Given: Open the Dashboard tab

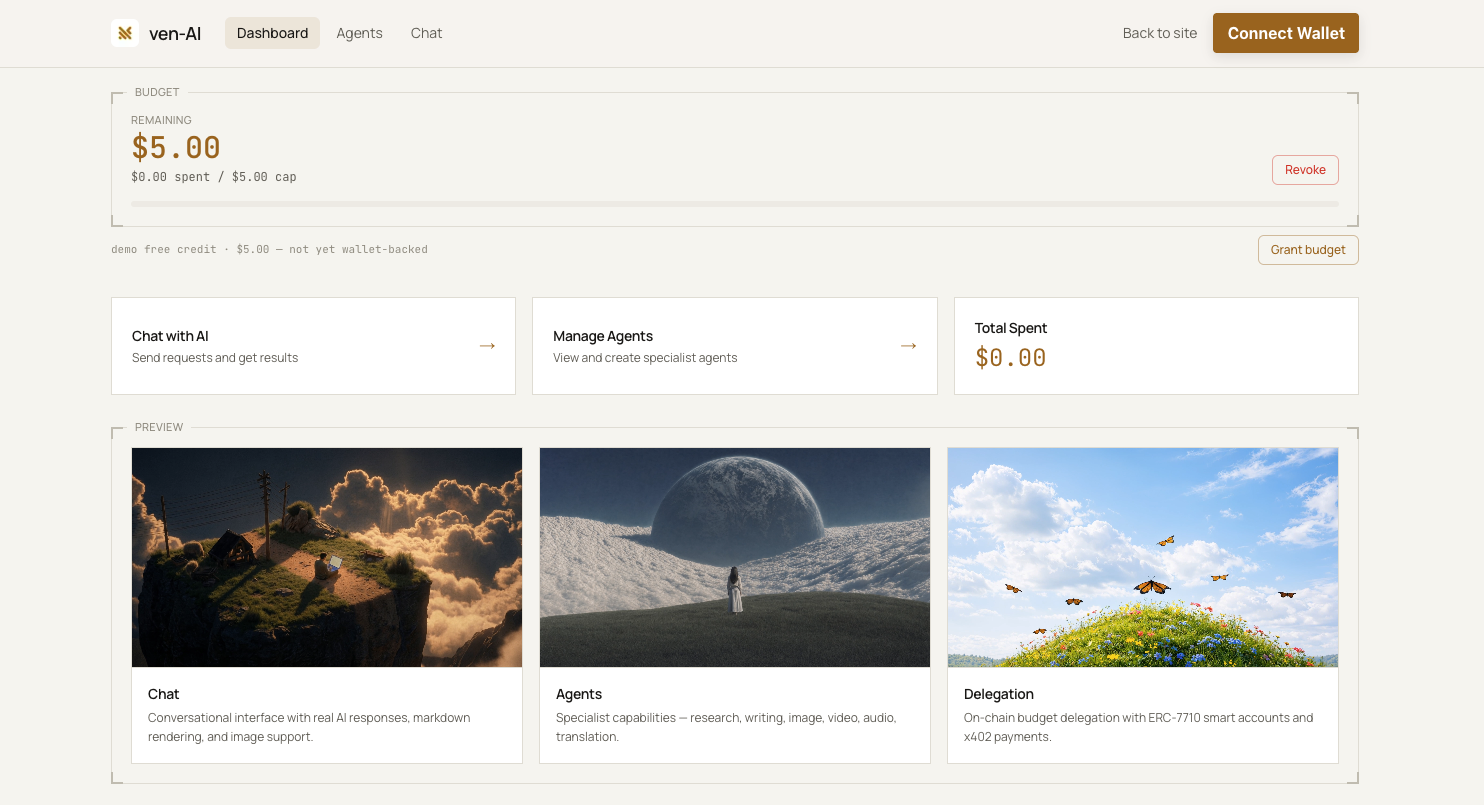Looking at the screenshot, I should pos(272,33).
